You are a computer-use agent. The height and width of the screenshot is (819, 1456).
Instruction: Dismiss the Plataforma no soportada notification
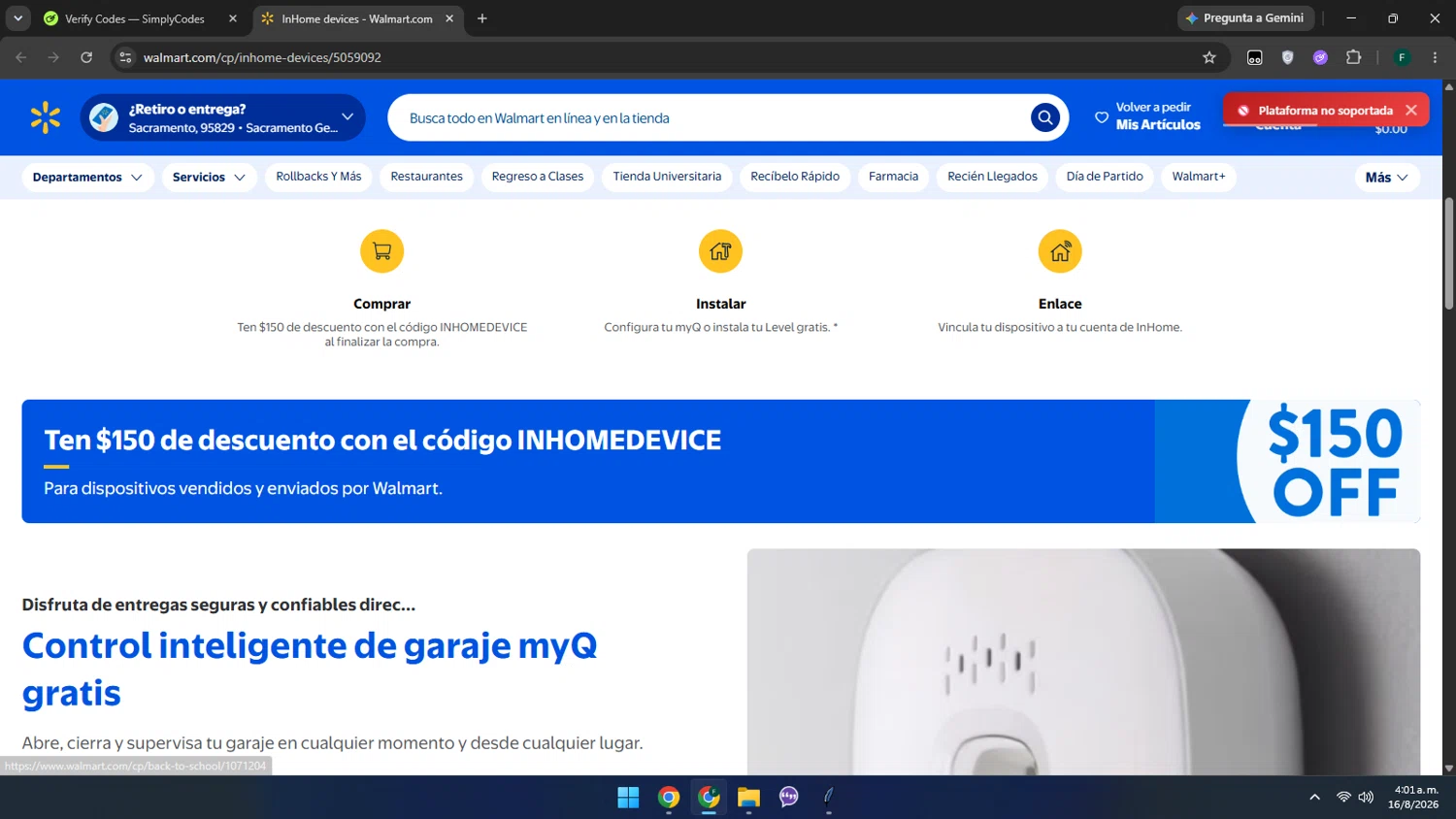pyautogui.click(x=1411, y=110)
